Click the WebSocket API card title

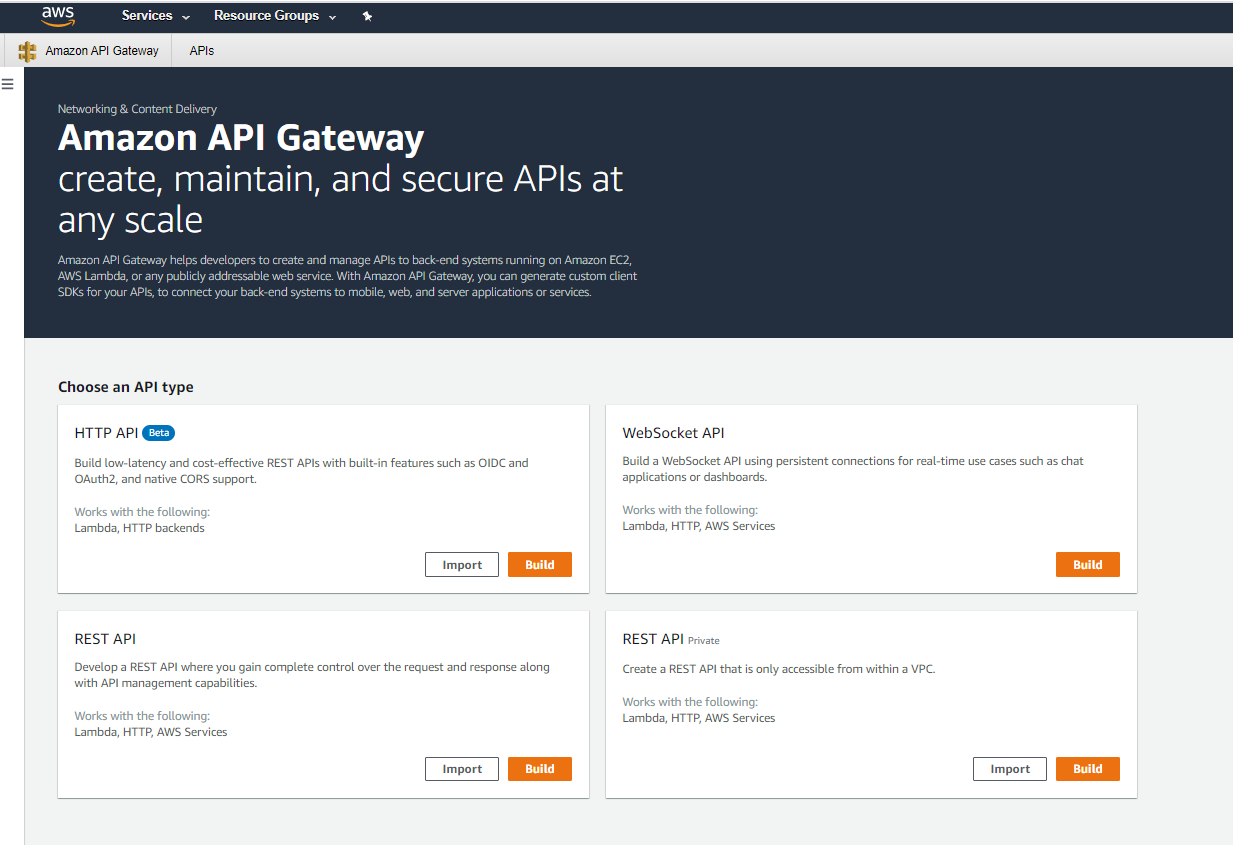pos(673,433)
